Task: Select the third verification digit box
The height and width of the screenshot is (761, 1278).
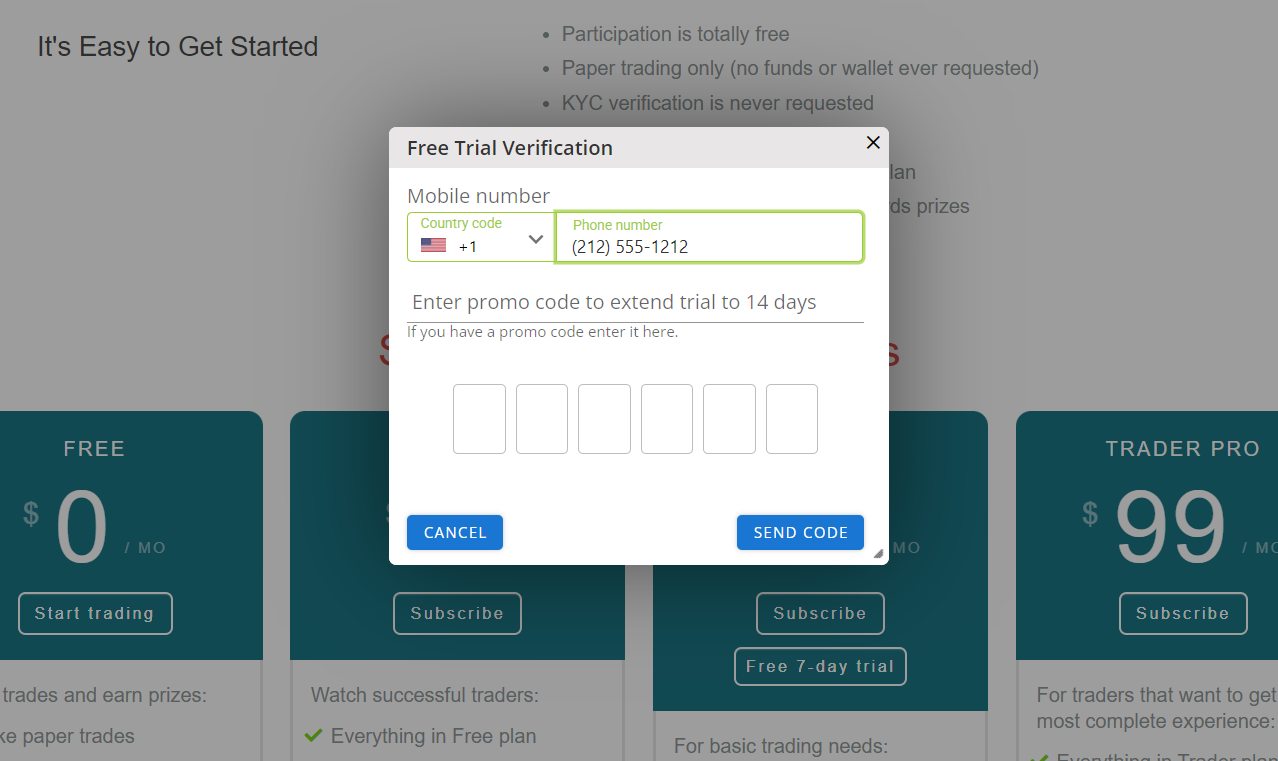Action: pos(604,419)
